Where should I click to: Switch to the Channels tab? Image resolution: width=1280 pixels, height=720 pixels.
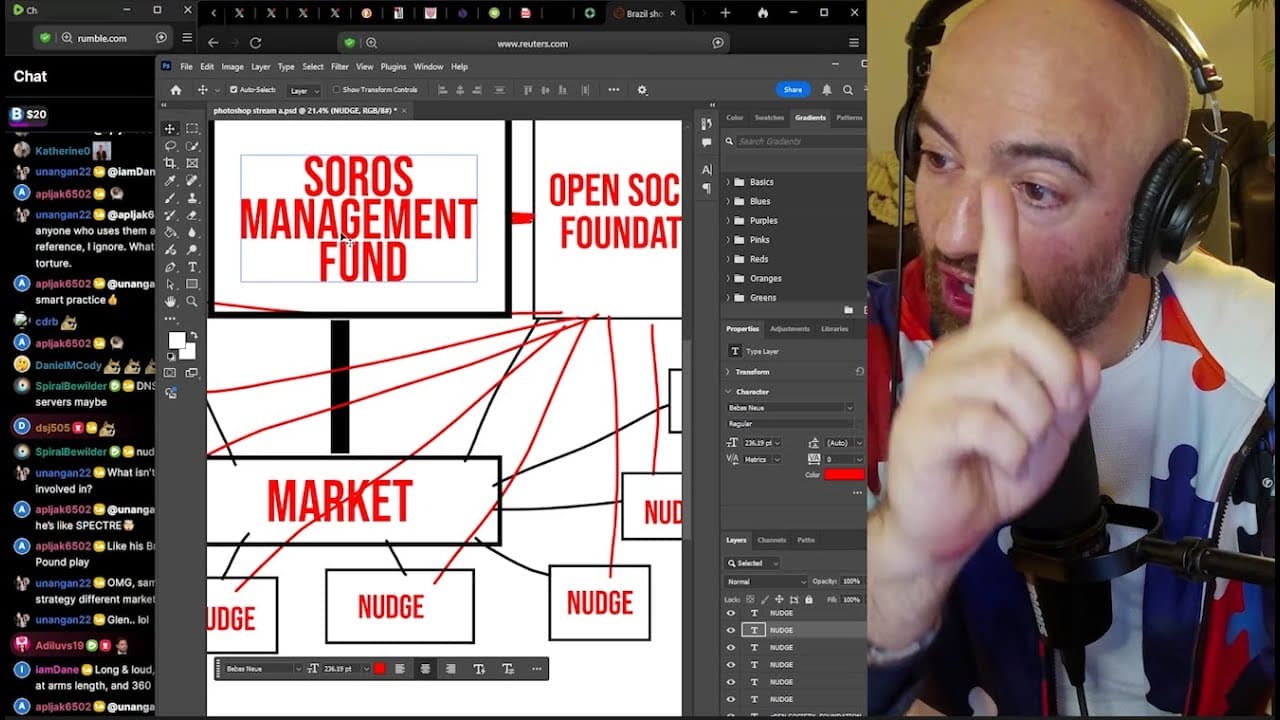click(x=771, y=540)
